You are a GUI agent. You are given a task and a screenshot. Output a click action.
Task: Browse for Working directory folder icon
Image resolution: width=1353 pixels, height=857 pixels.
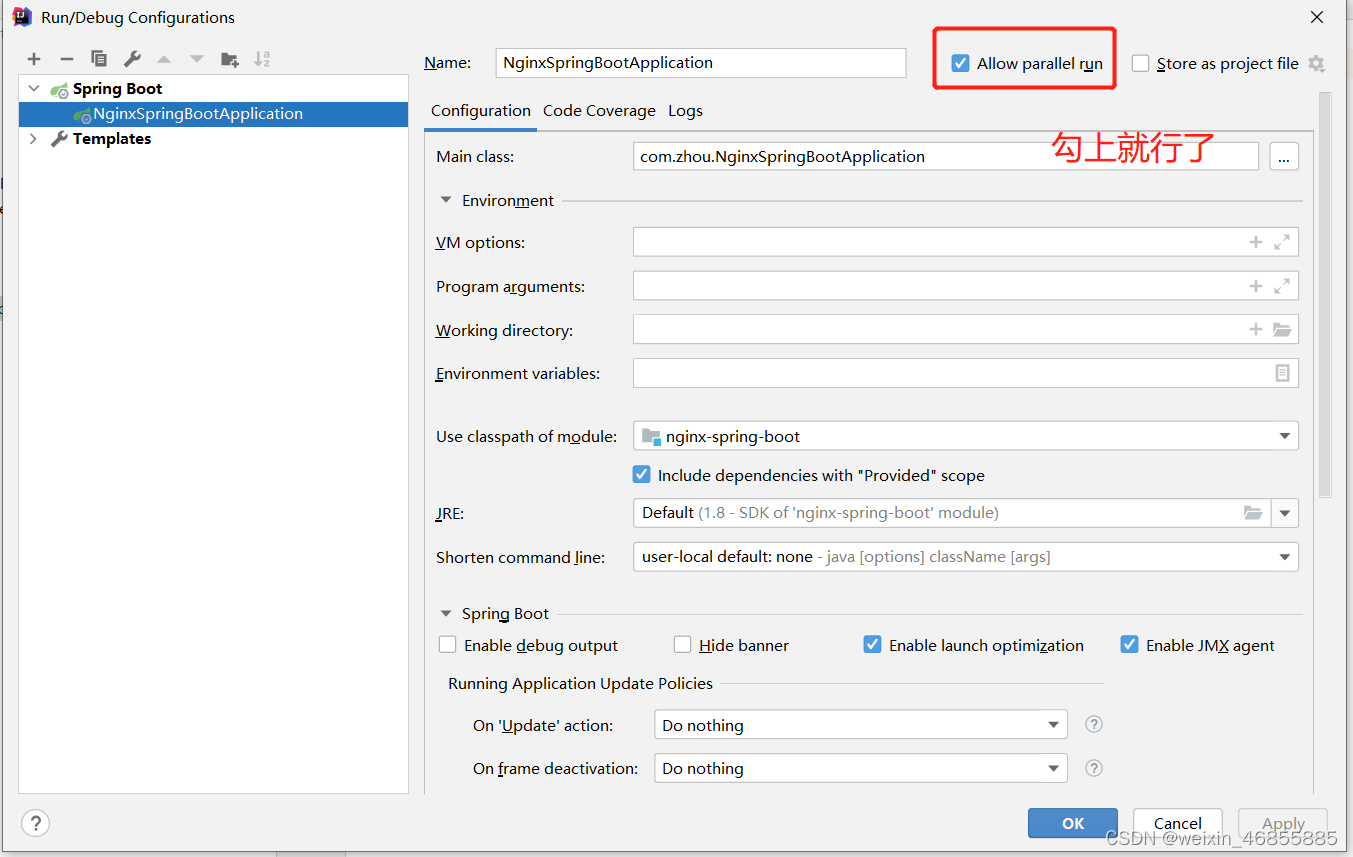pos(1282,329)
